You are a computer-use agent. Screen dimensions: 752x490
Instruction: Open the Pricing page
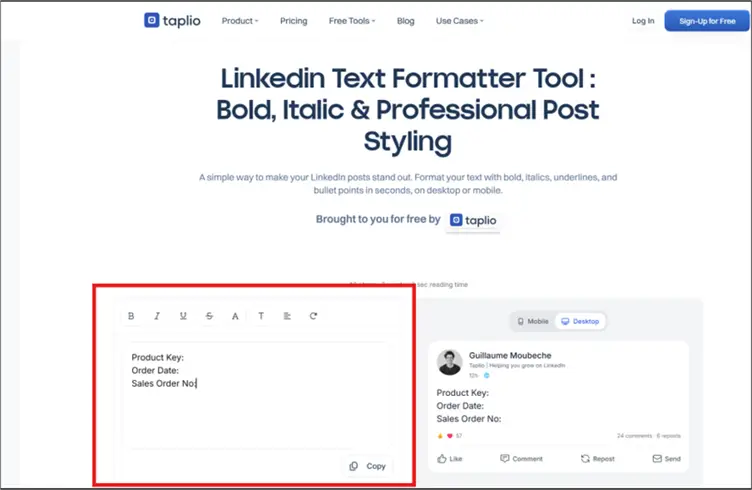[294, 21]
